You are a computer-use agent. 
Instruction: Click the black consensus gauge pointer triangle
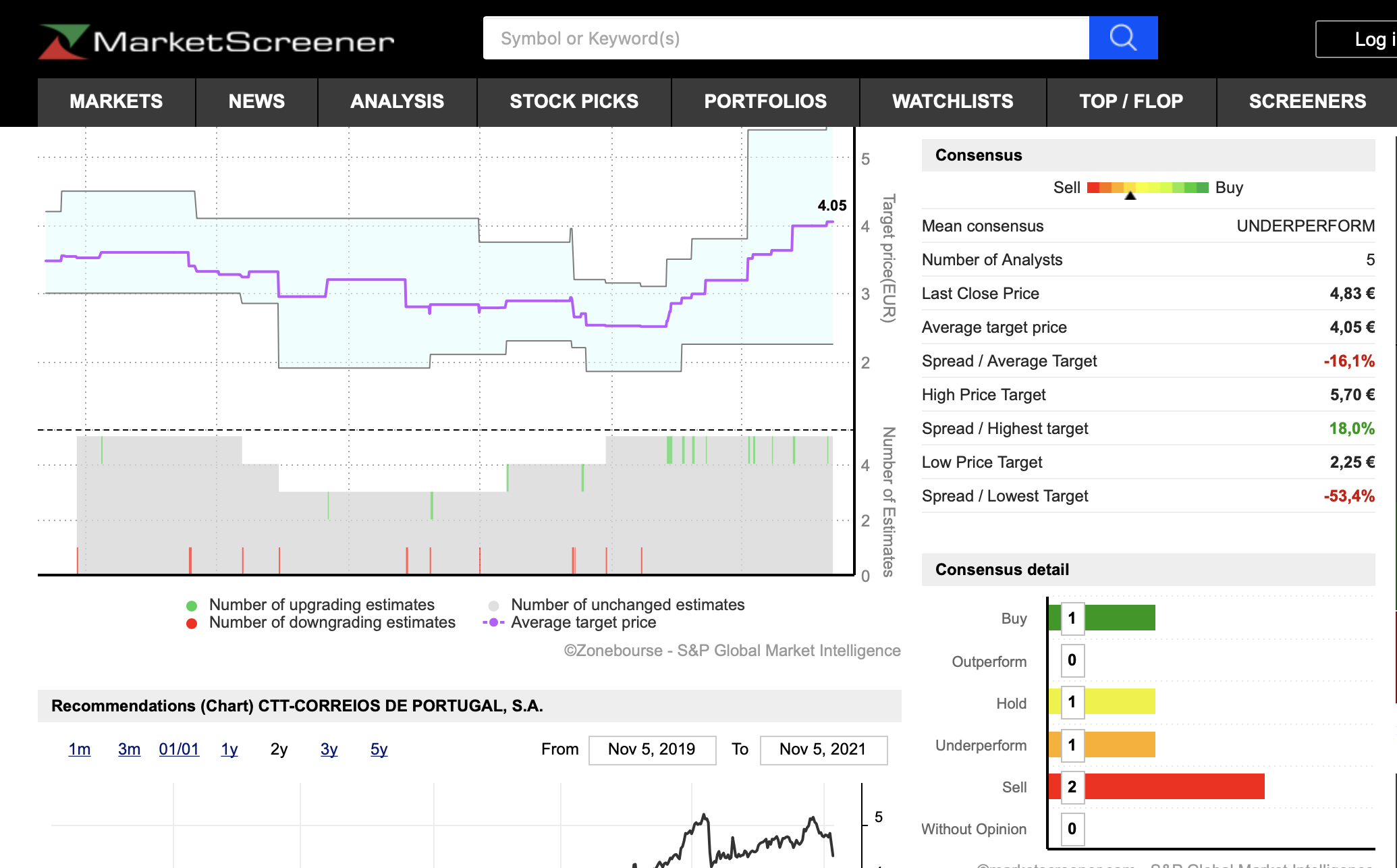[x=1130, y=196]
